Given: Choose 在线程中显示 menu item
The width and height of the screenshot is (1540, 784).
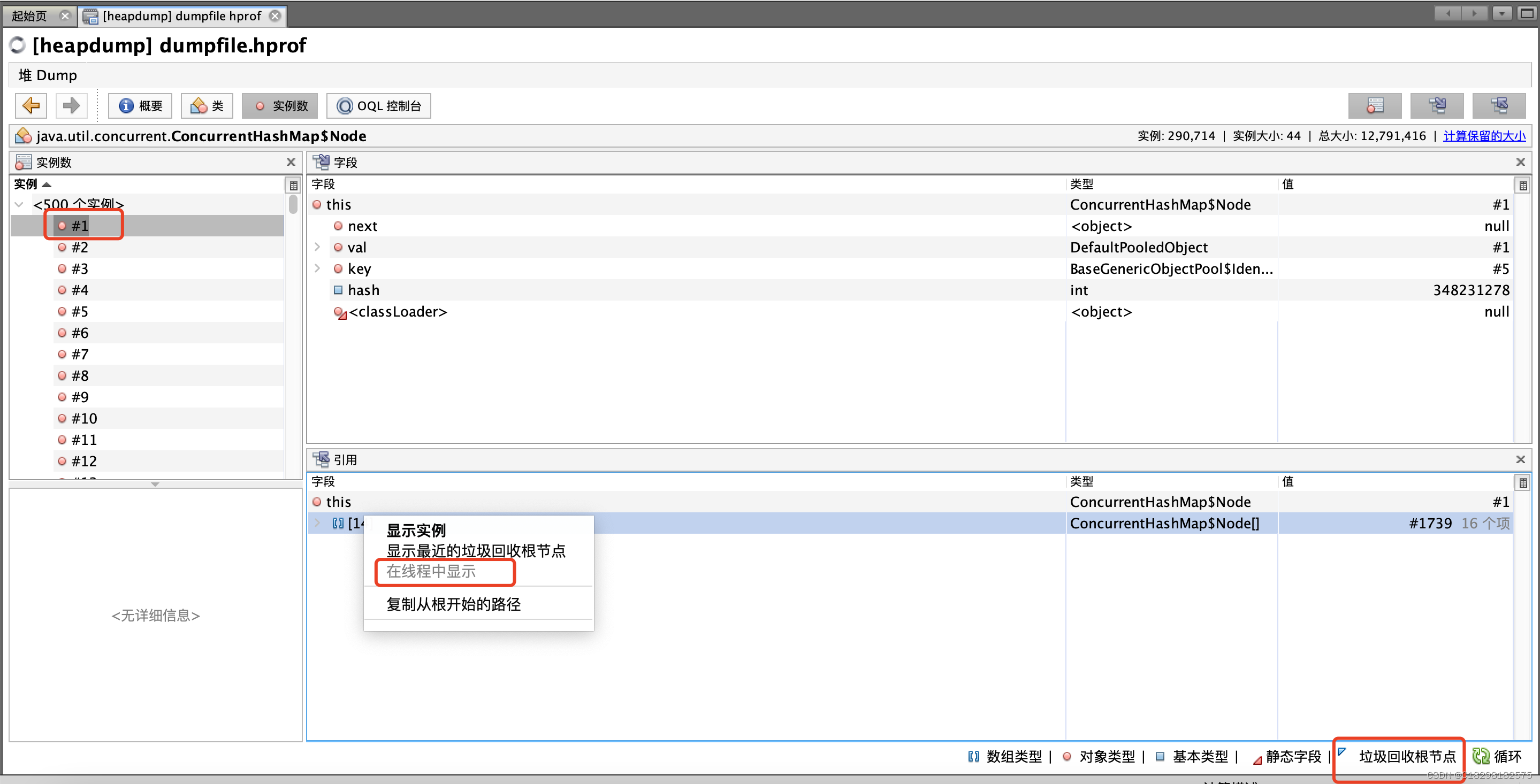Looking at the screenshot, I should coord(478,571).
